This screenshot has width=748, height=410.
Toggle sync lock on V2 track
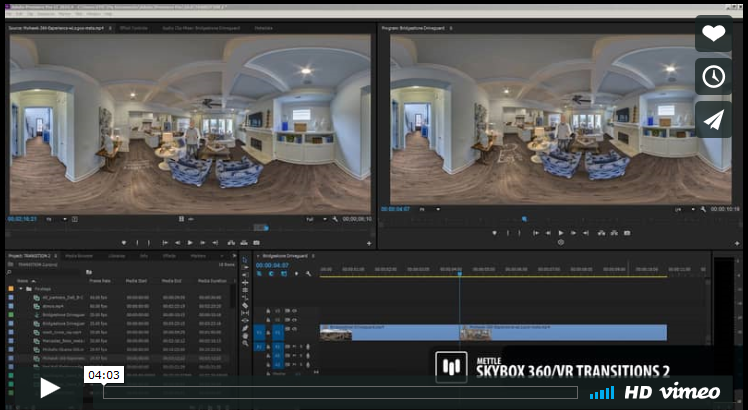pos(287,320)
